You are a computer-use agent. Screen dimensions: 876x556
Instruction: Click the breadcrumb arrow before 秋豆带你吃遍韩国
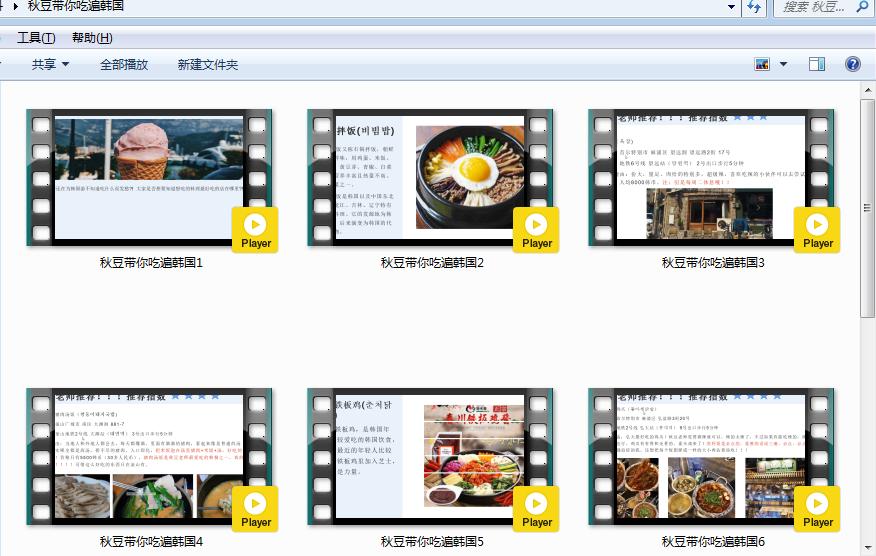[x=15, y=7]
